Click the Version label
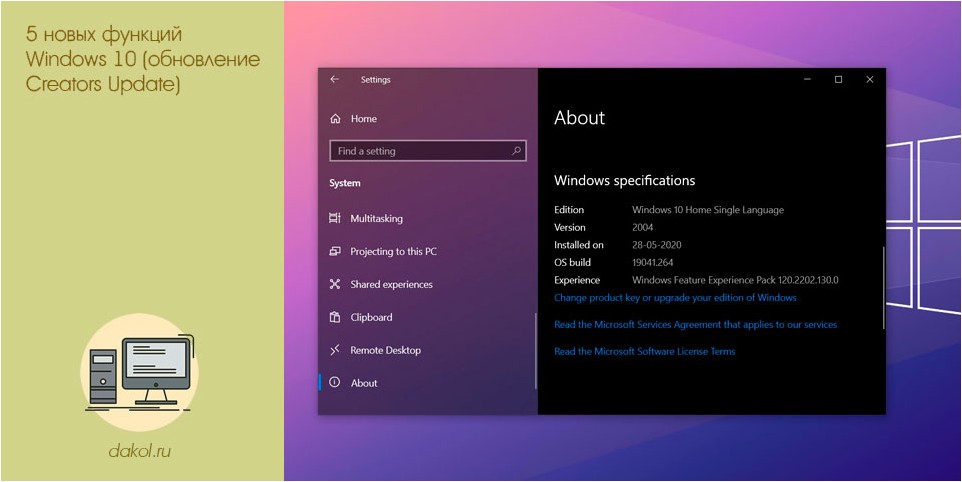 569,227
